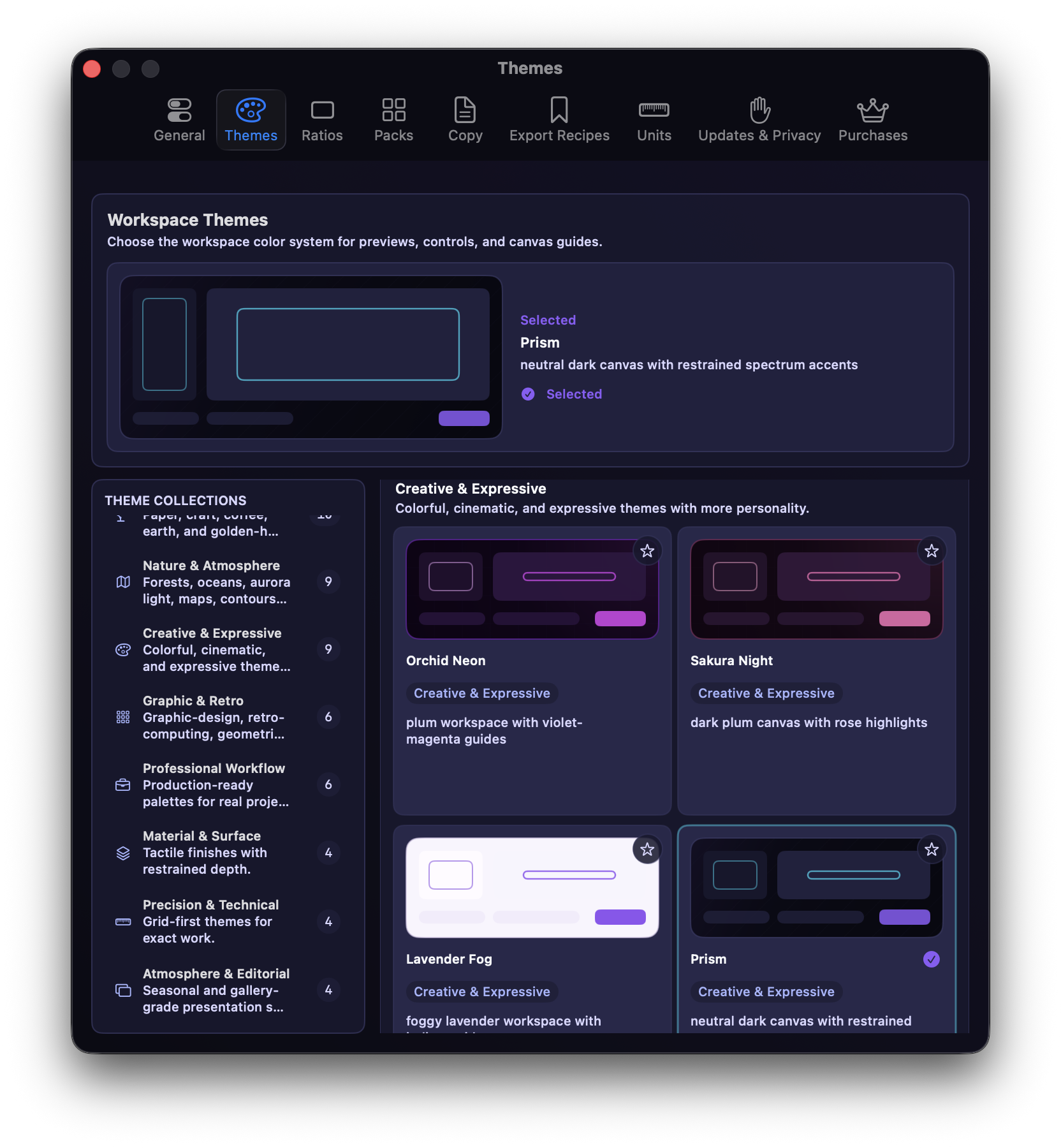Select the Professional Workflow collection
This screenshot has width=1061, height=1148.
click(228, 784)
